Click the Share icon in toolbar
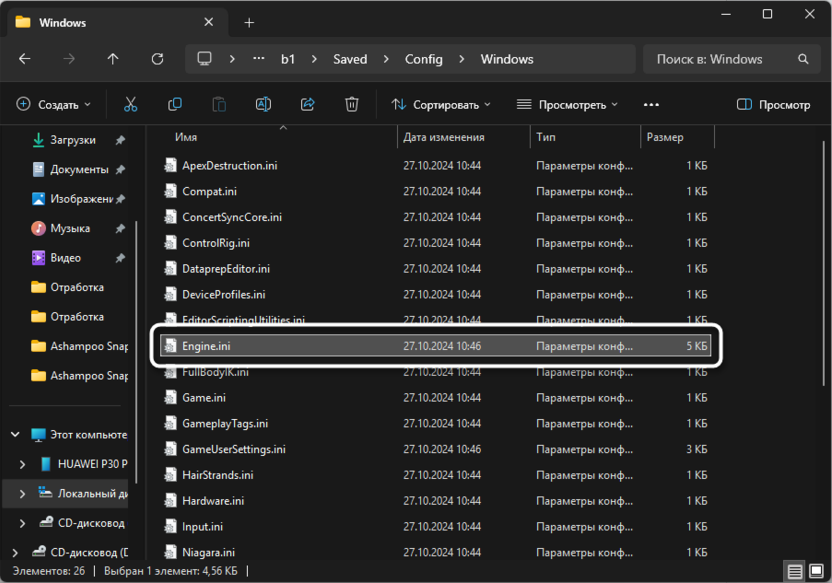Image resolution: width=832 pixels, height=583 pixels. coord(308,104)
